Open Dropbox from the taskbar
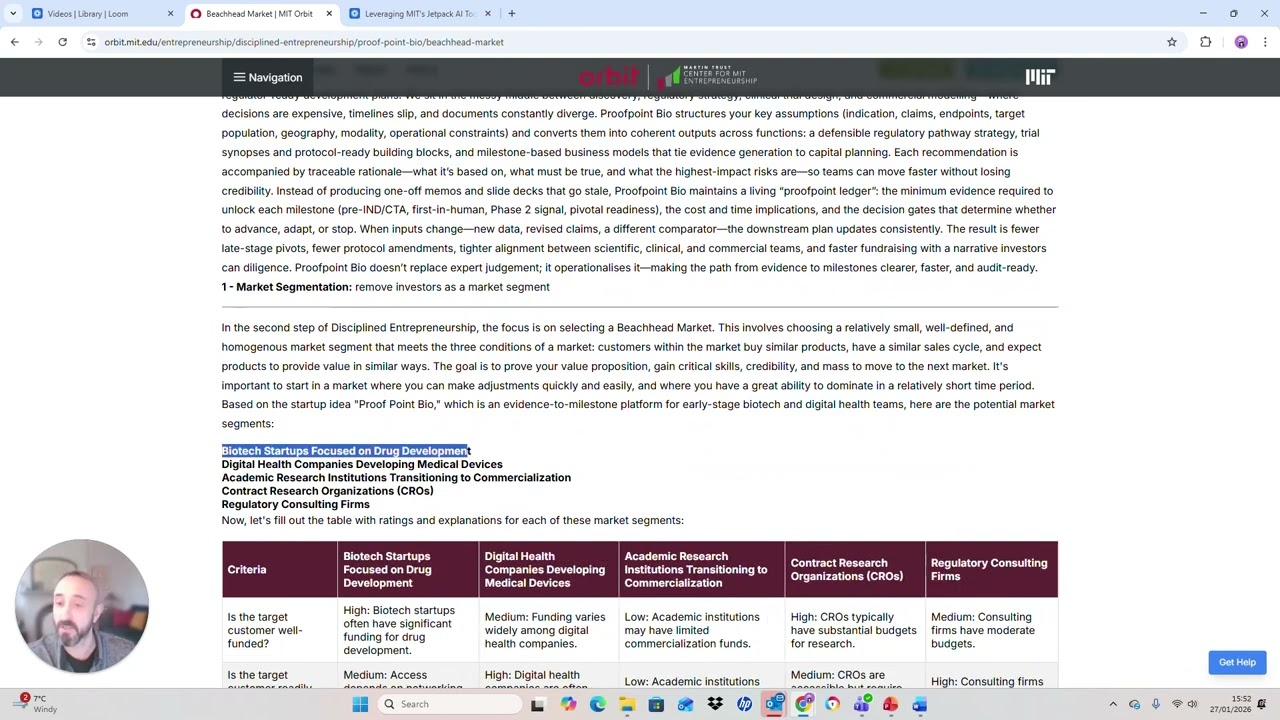Image resolution: width=1280 pixels, height=720 pixels. 715,704
